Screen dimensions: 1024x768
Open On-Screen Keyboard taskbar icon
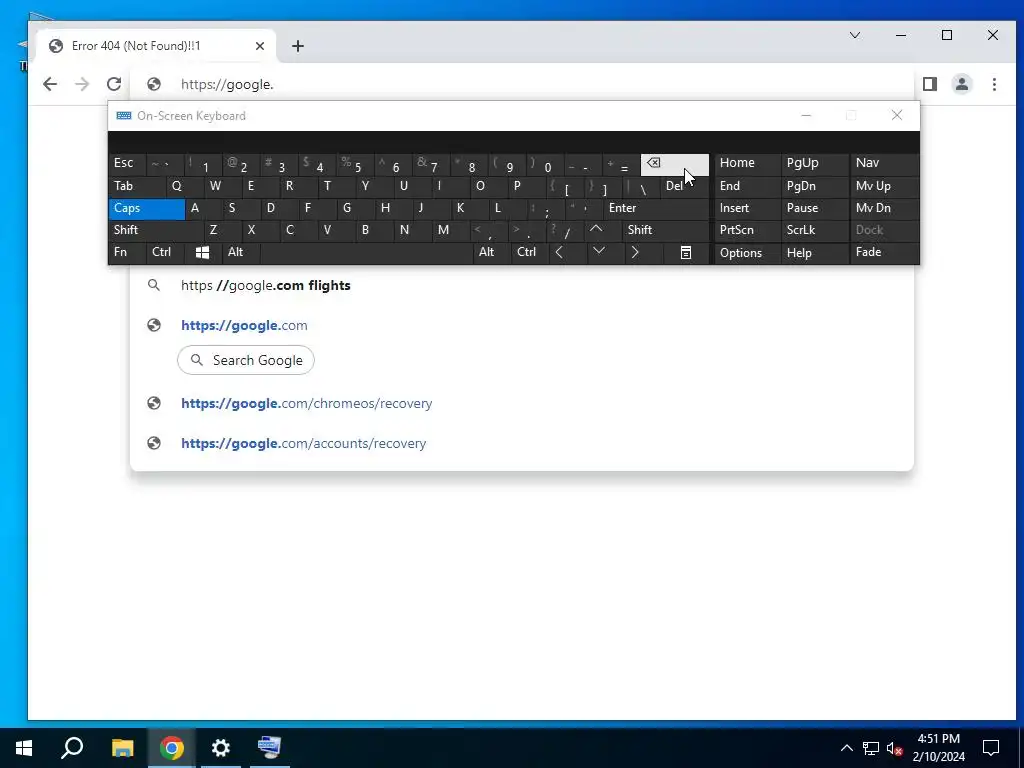coord(270,748)
